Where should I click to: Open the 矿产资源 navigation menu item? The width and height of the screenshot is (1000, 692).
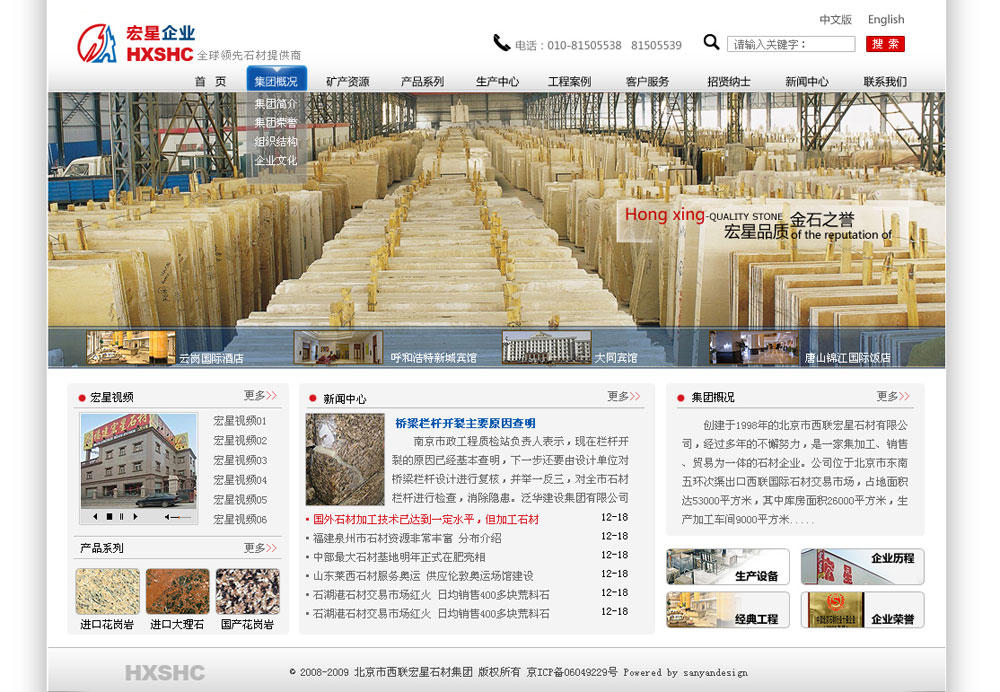tap(347, 81)
